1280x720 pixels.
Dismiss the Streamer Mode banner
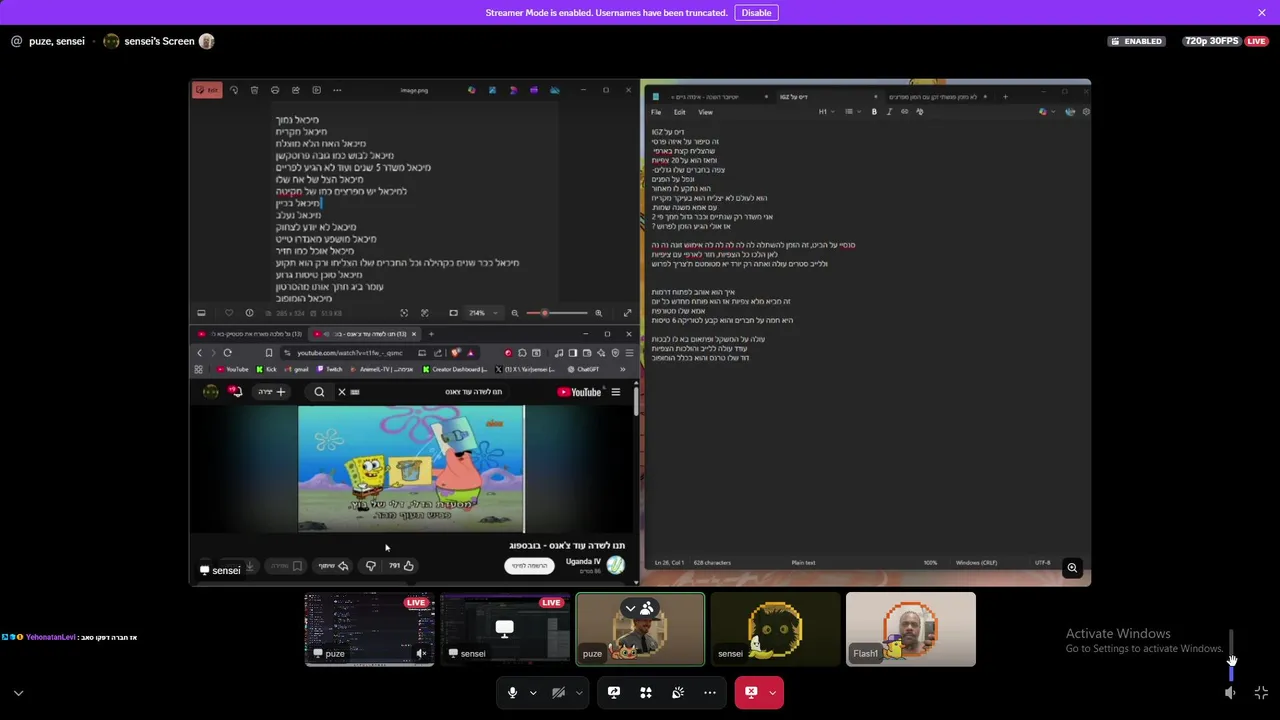[1262, 13]
